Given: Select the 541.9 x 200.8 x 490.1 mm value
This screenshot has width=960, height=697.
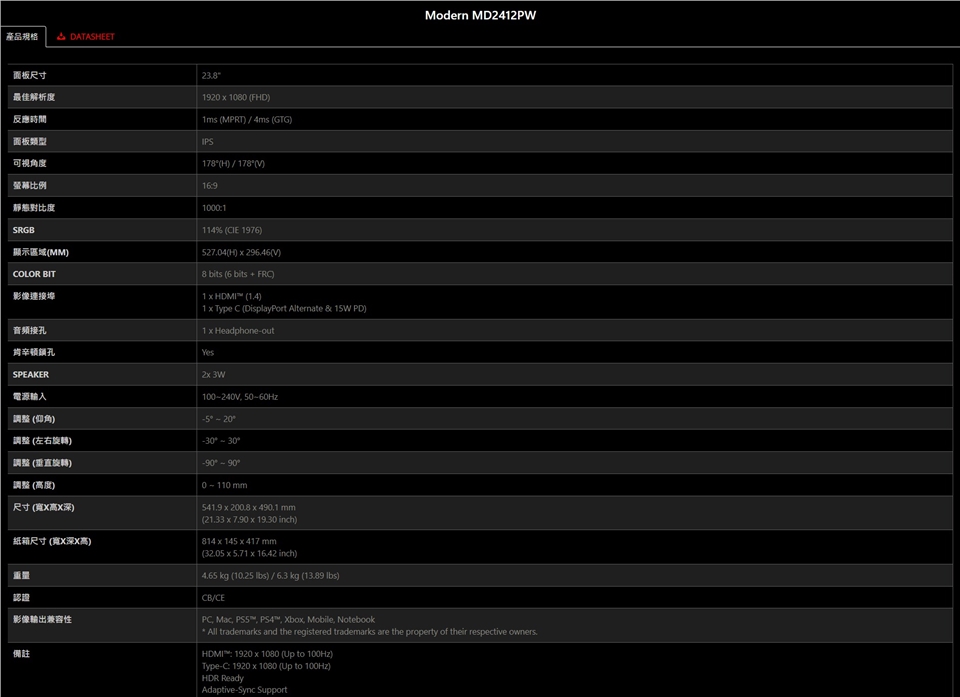Looking at the screenshot, I should (x=249, y=507).
